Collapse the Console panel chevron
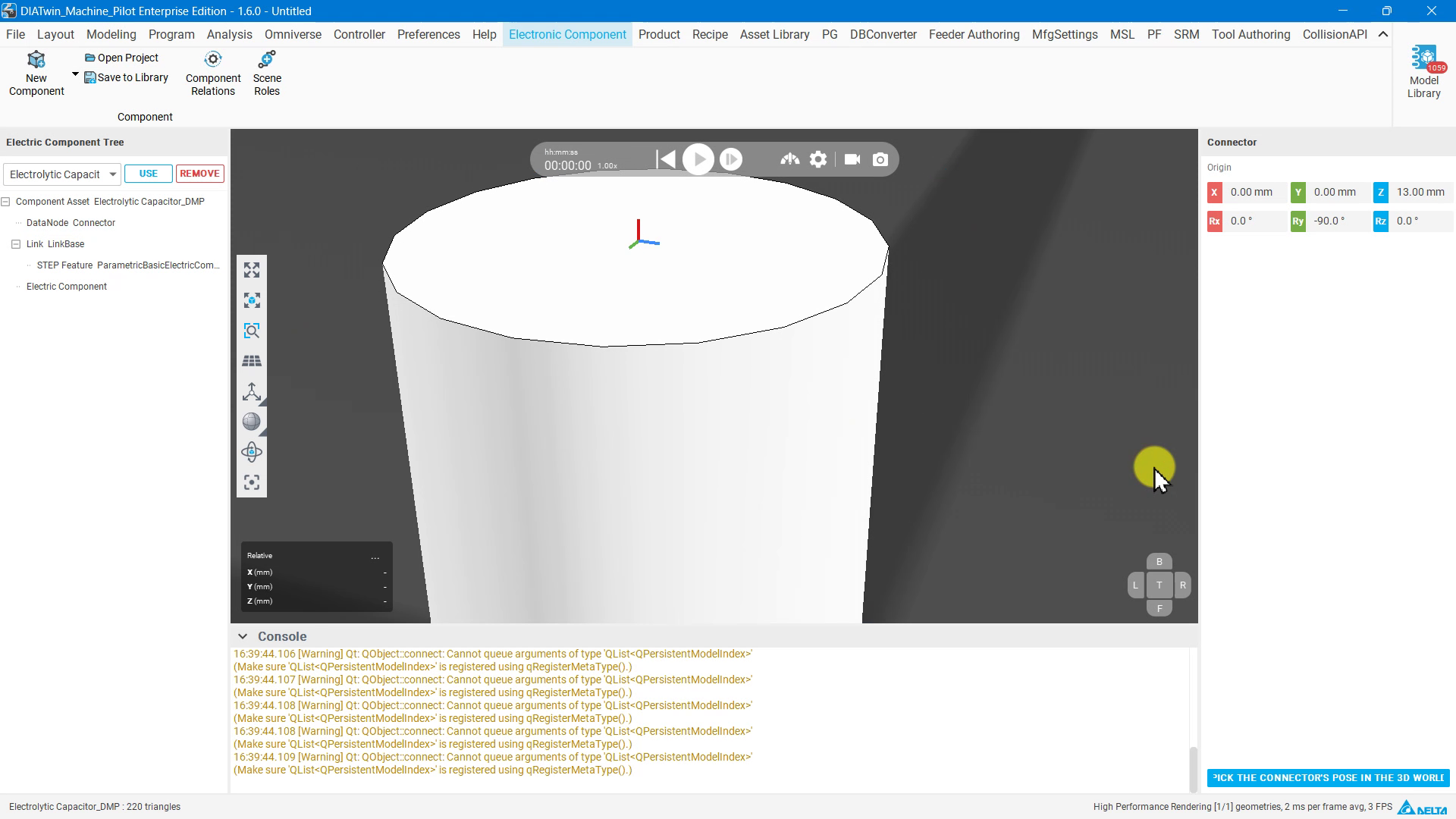Image resolution: width=1456 pixels, height=819 pixels. click(x=243, y=636)
